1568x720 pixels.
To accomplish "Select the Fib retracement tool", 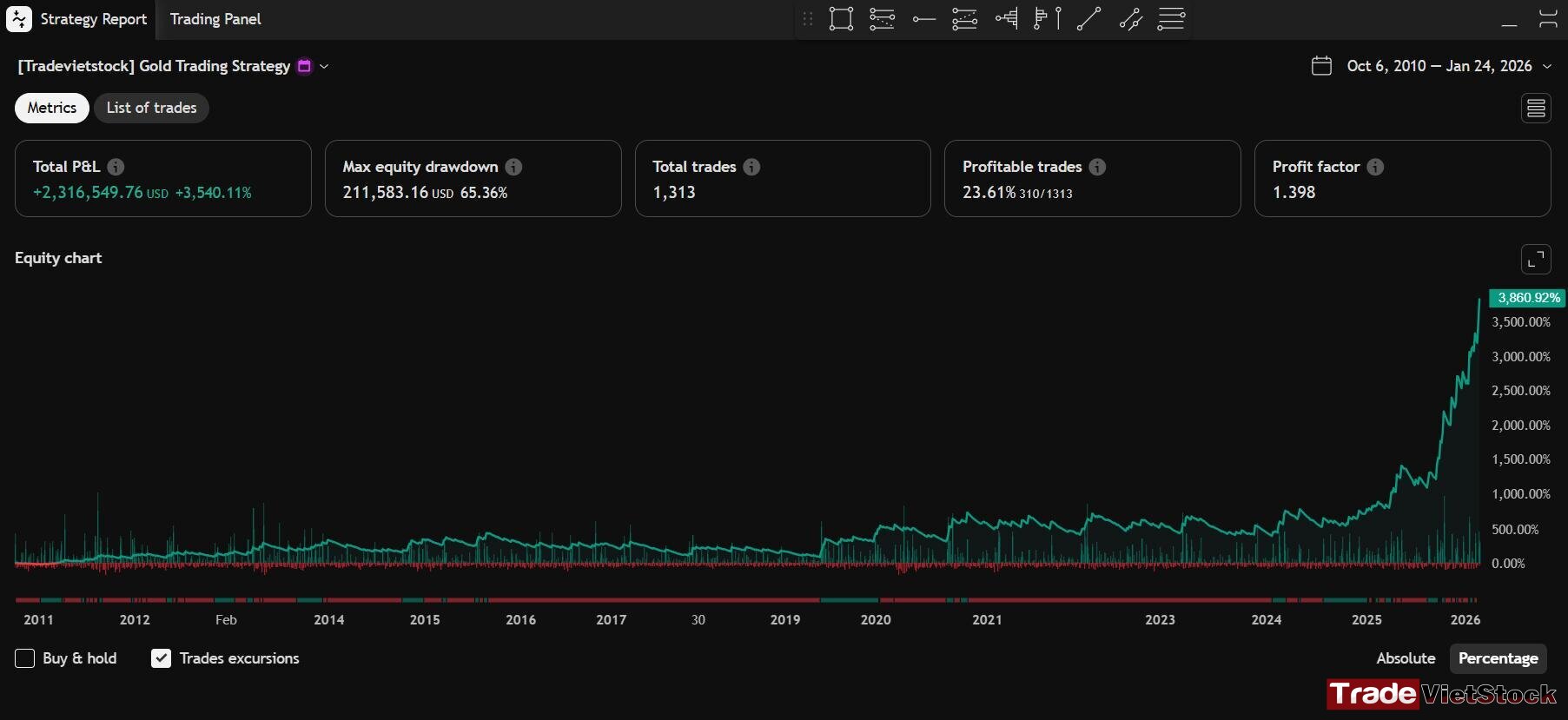I will click(x=882, y=19).
